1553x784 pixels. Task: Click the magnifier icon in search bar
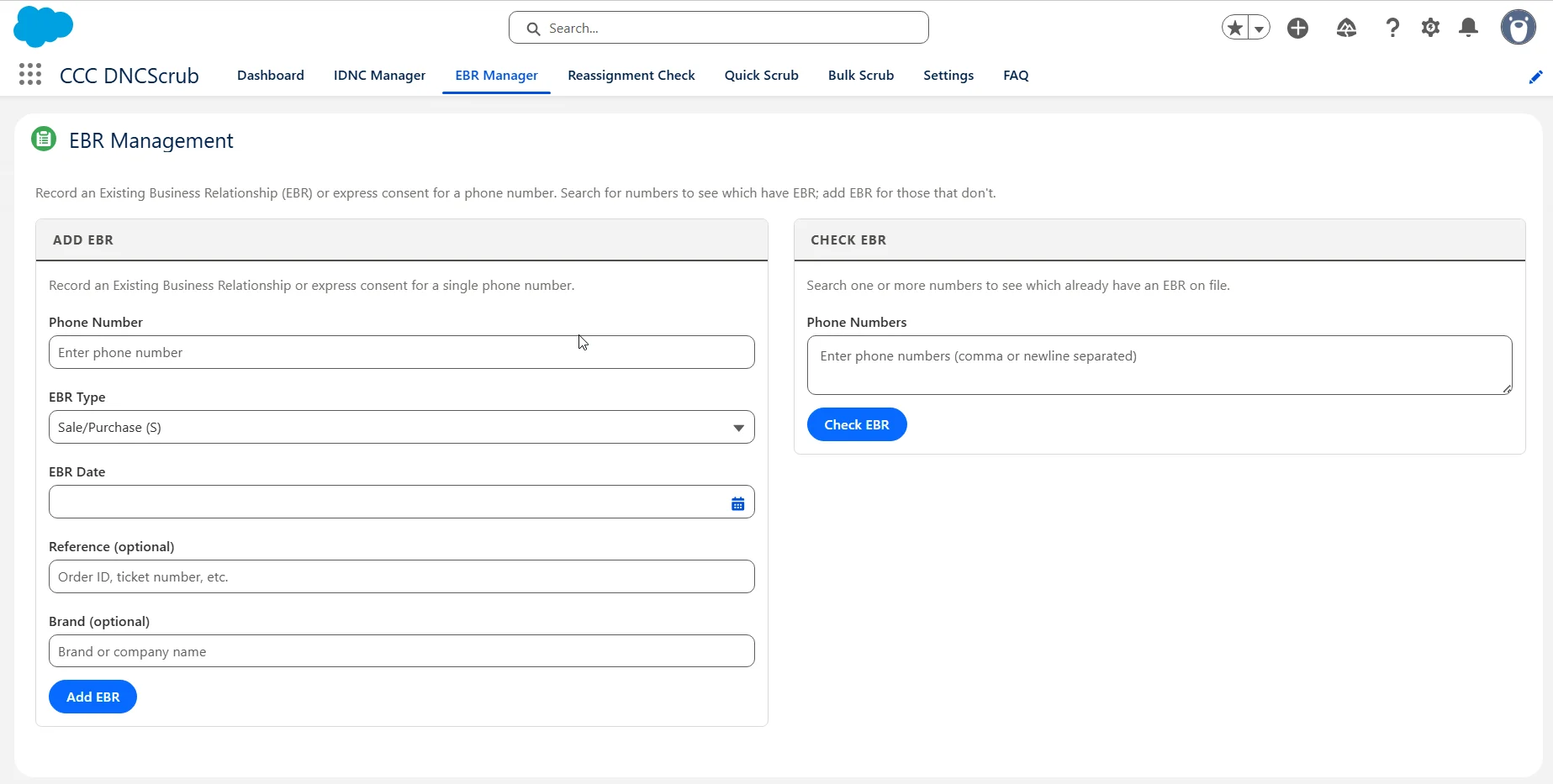pyautogui.click(x=533, y=29)
